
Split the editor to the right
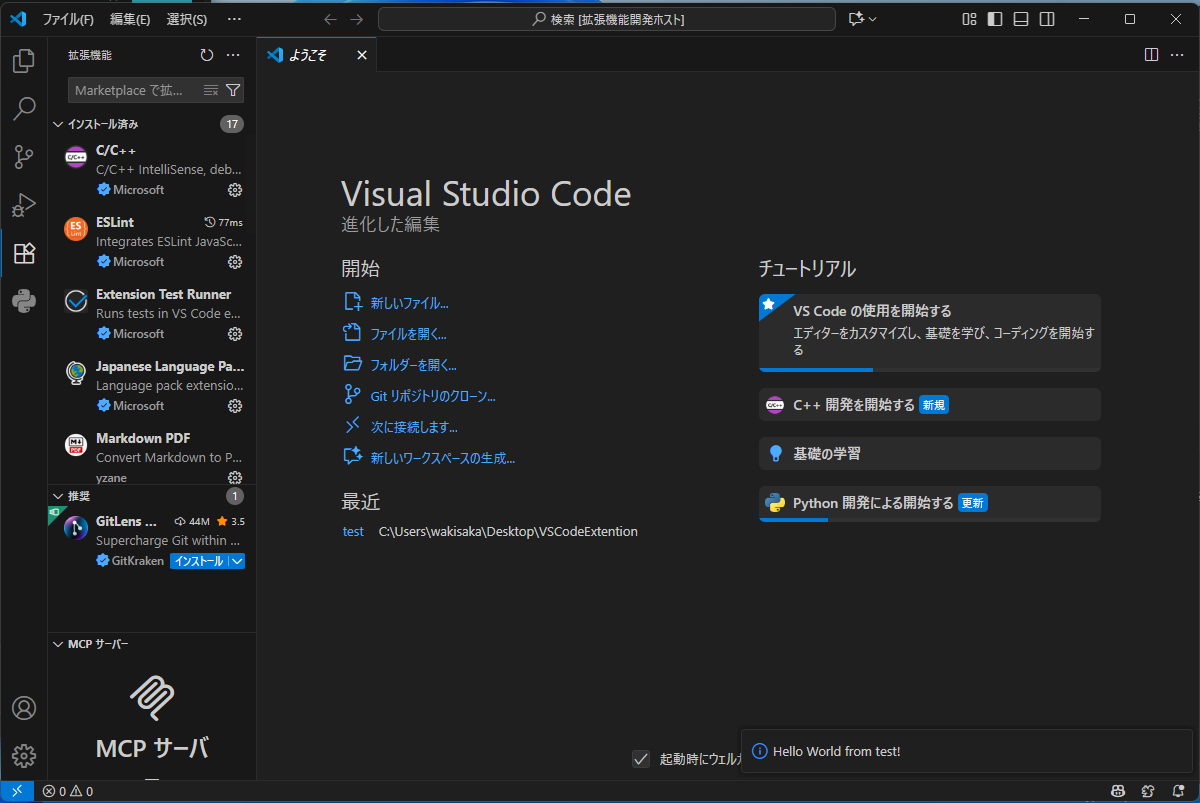point(1151,55)
